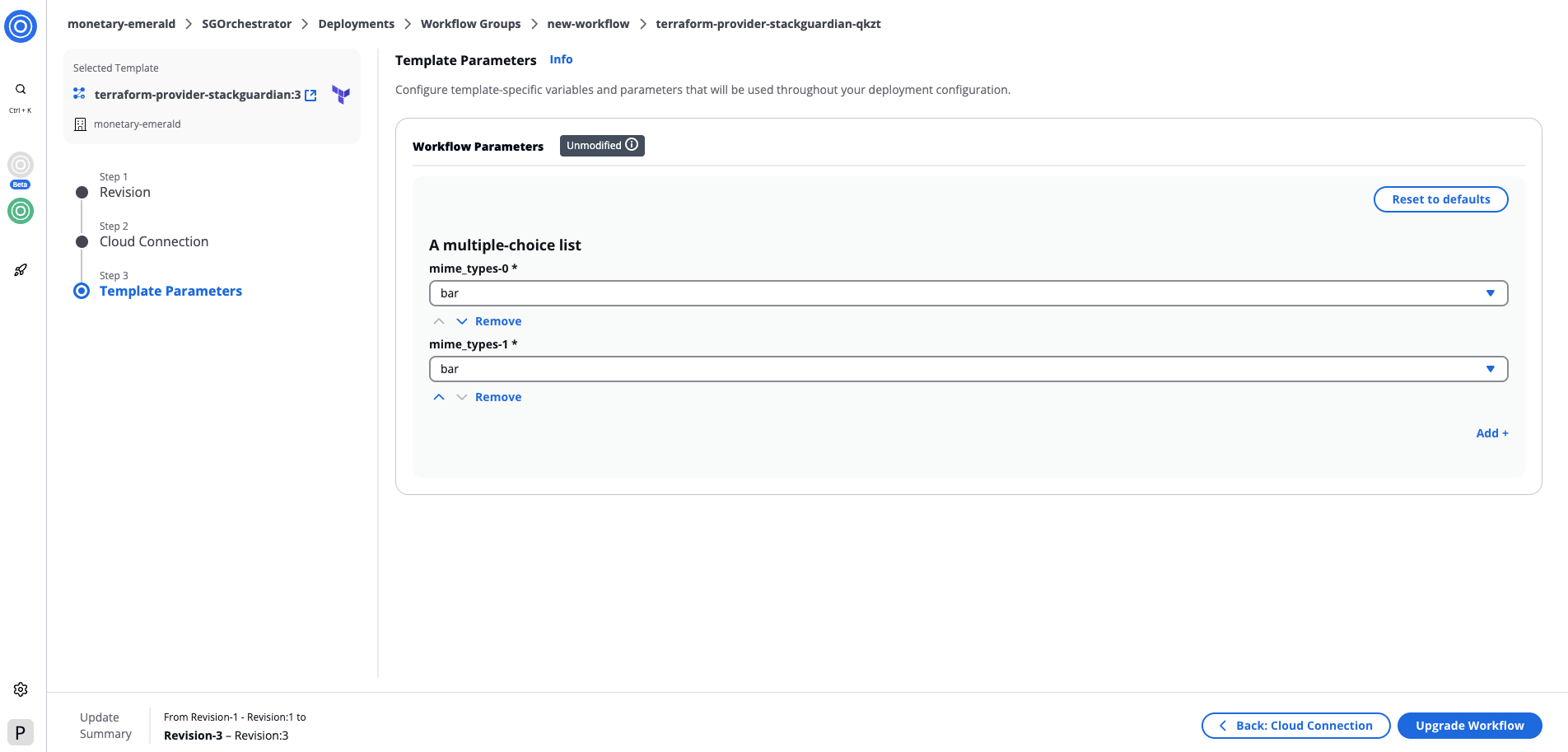The image size is (1568, 752).
Task: Click the StackGuardian logo icon
Action: (20, 26)
